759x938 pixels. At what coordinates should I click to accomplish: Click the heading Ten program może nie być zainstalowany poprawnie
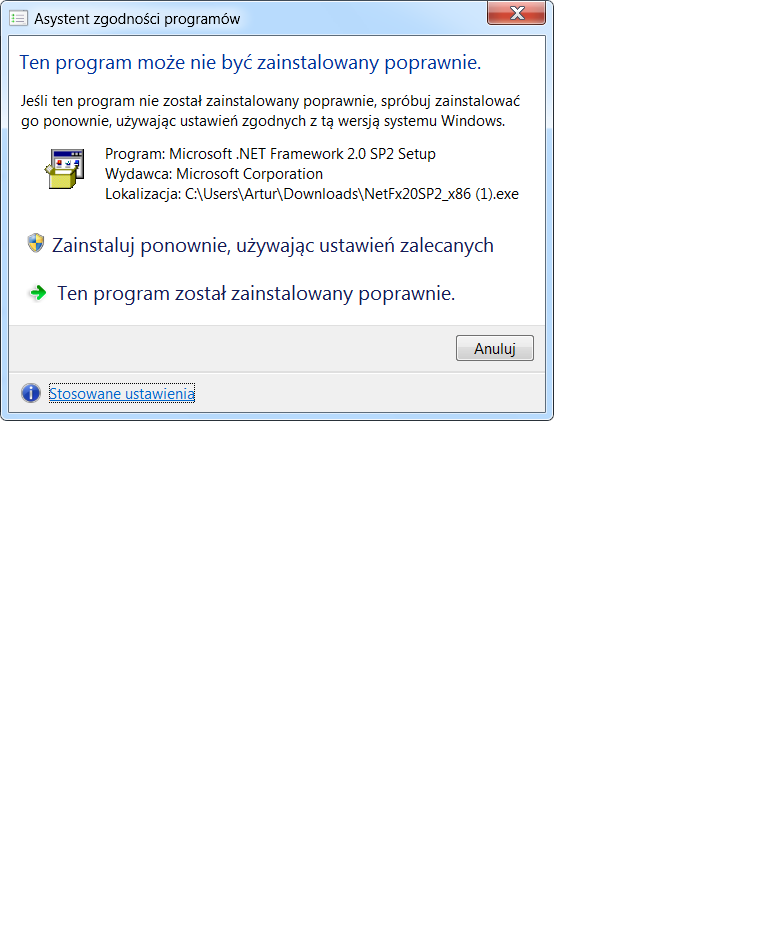250,63
